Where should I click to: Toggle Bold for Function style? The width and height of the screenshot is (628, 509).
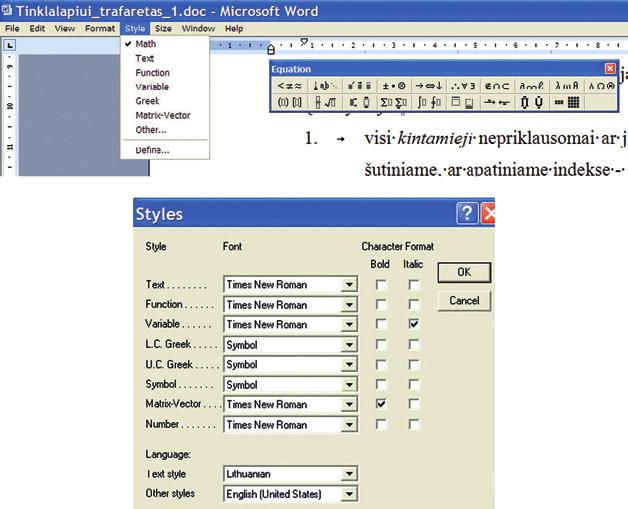pos(381,305)
